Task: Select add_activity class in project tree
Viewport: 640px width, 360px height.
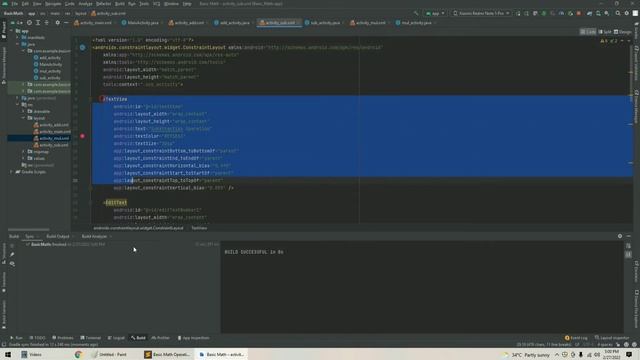Action: pos(47,58)
